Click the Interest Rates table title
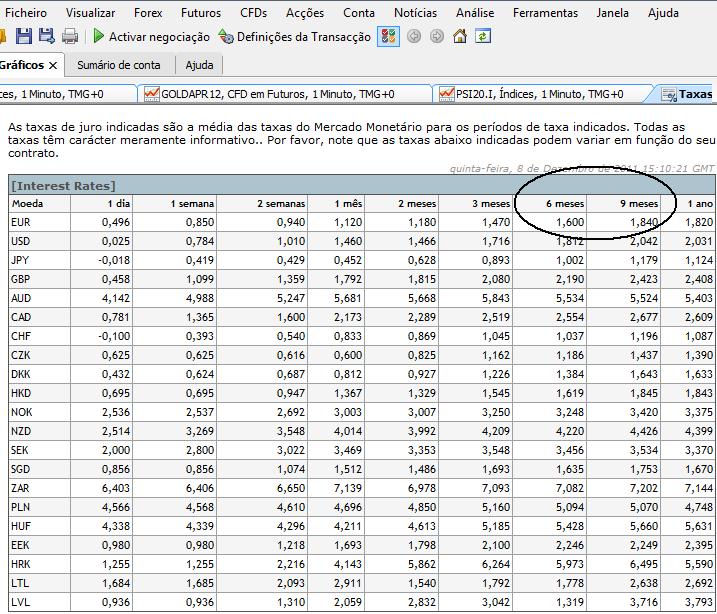 [x=64, y=186]
